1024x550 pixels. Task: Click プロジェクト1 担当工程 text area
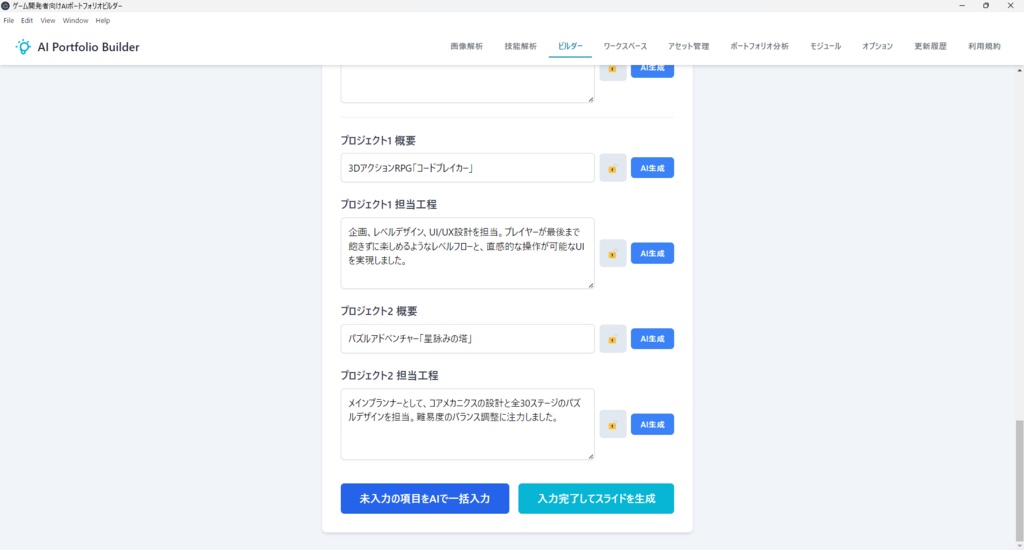(468, 253)
